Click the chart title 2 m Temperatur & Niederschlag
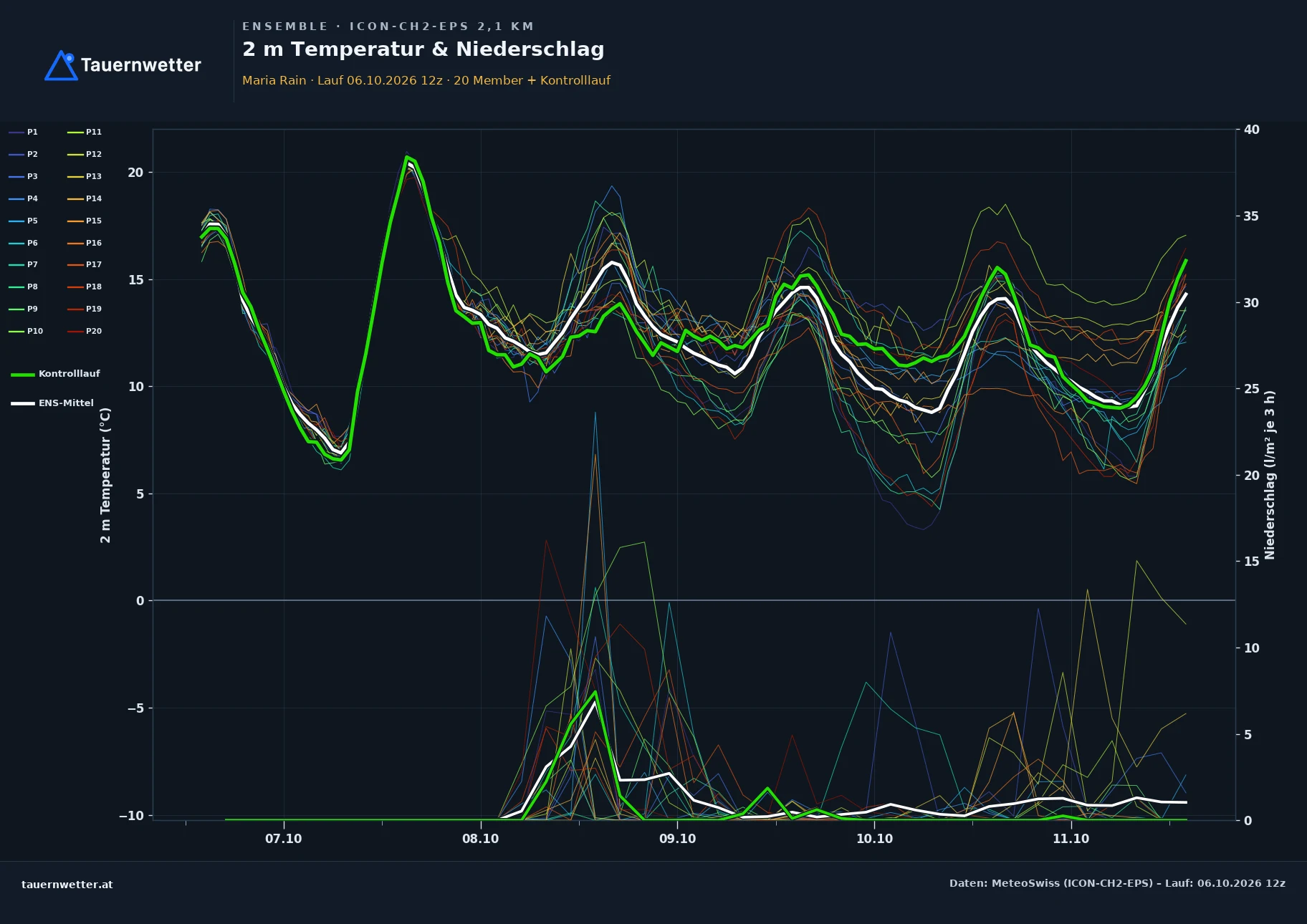 click(x=423, y=49)
